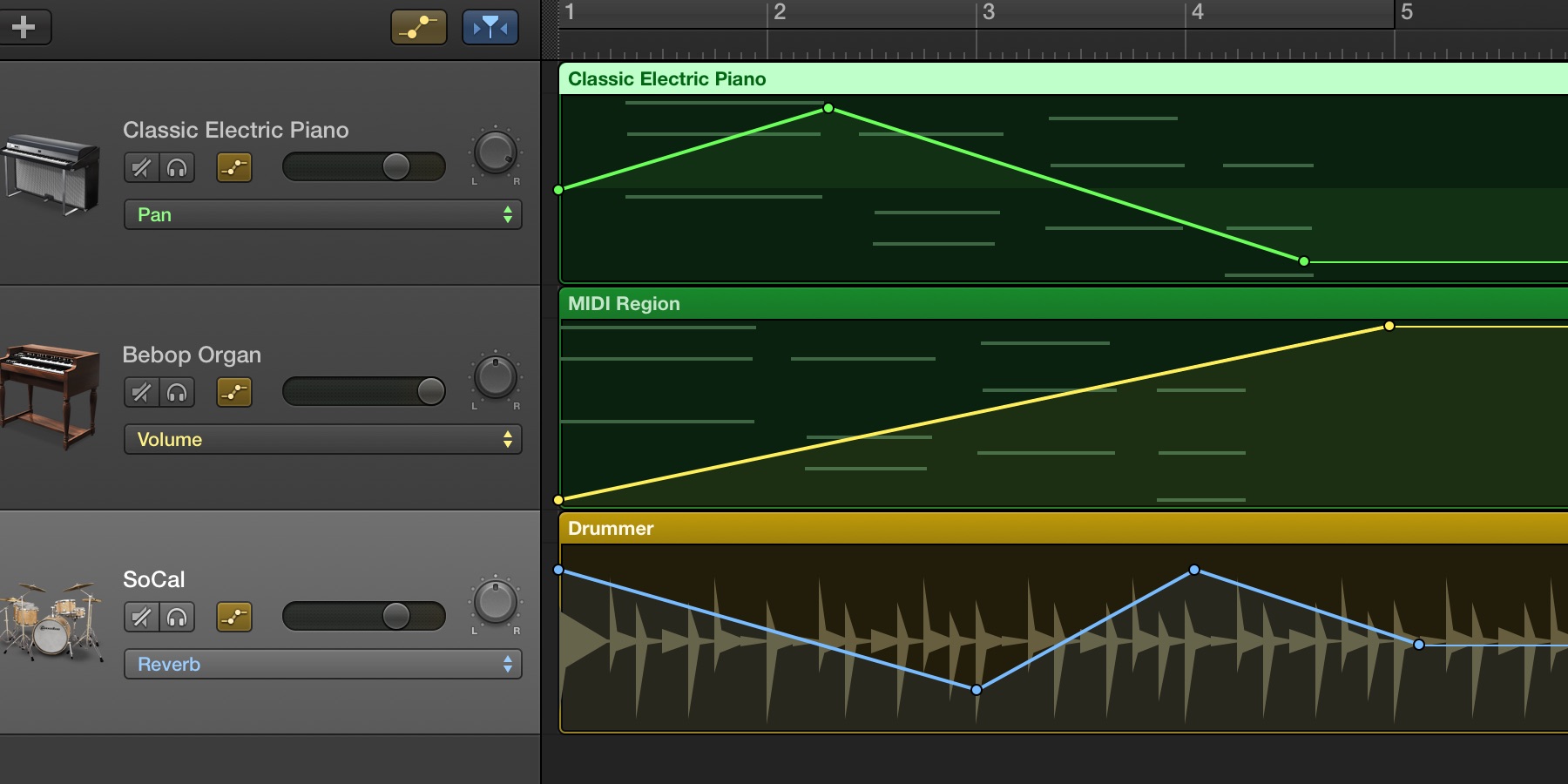
Task: Mute the Classic Electric Piano track
Action: tap(141, 167)
